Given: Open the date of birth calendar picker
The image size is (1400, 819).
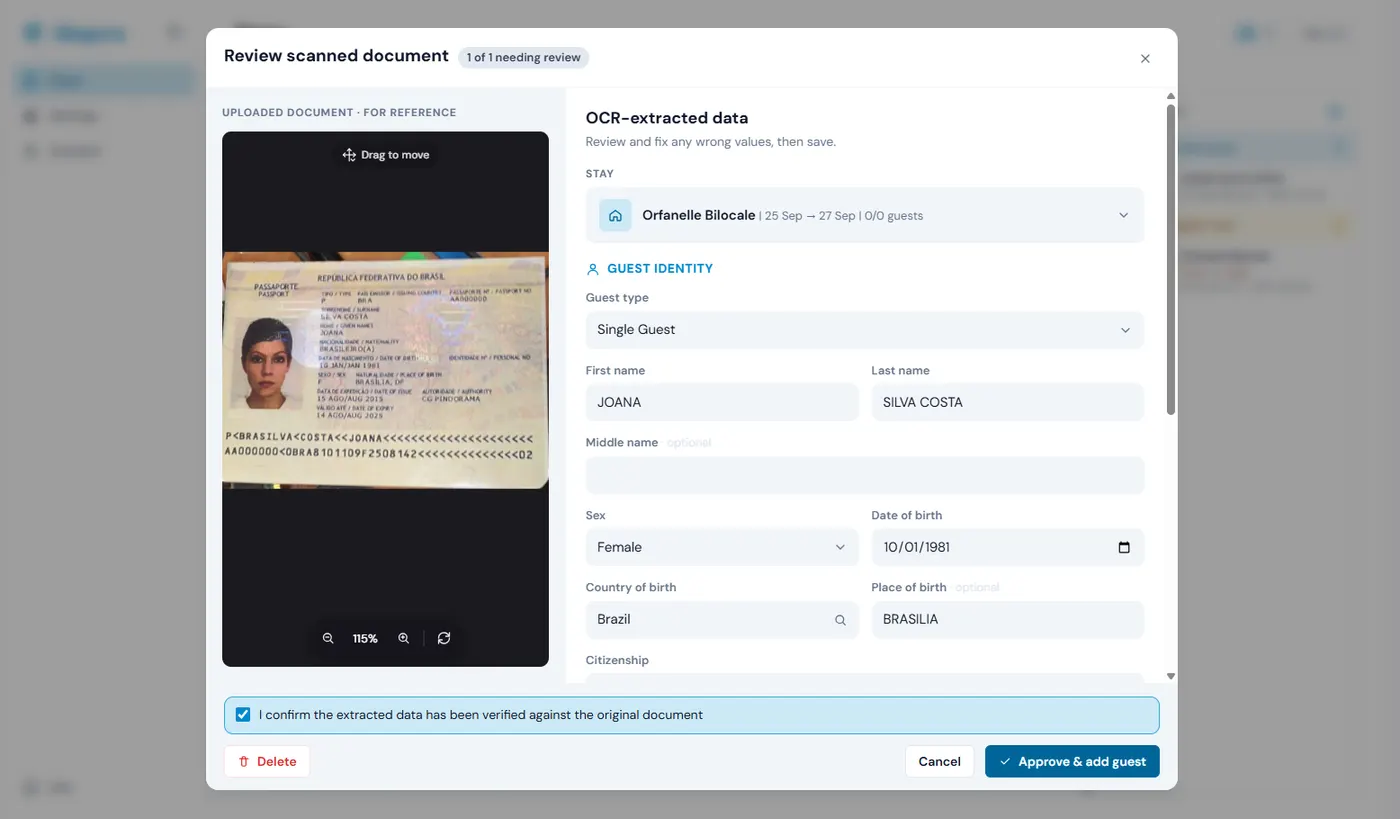Looking at the screenshot, I should coord(1124,547).
